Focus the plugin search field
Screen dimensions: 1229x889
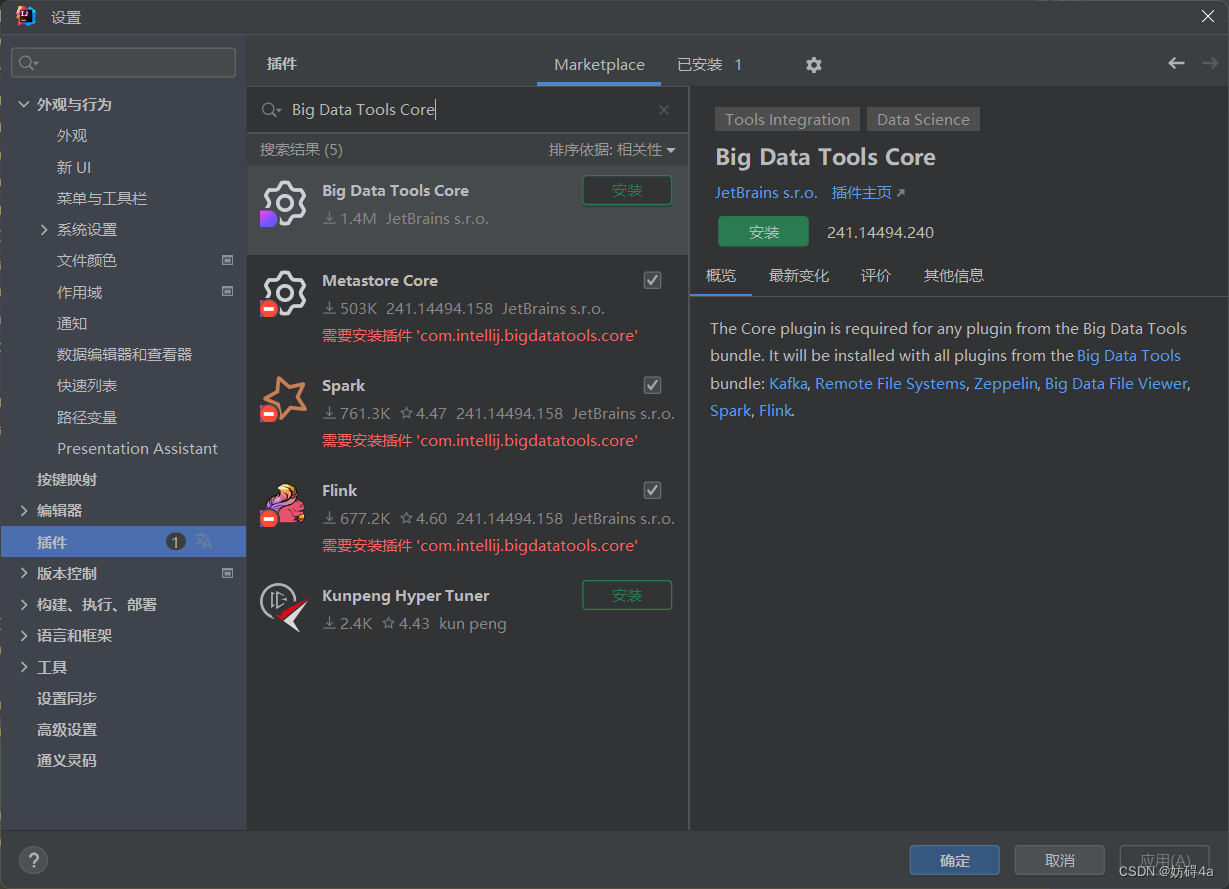coord(468,110)
